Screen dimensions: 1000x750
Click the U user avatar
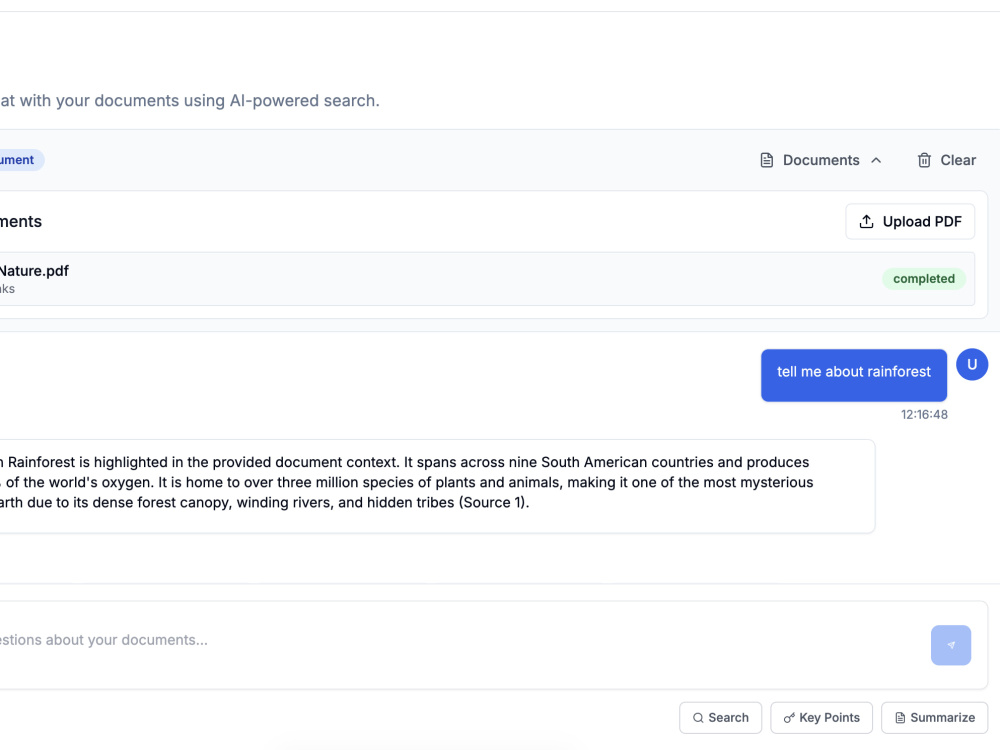pos(972,364)
